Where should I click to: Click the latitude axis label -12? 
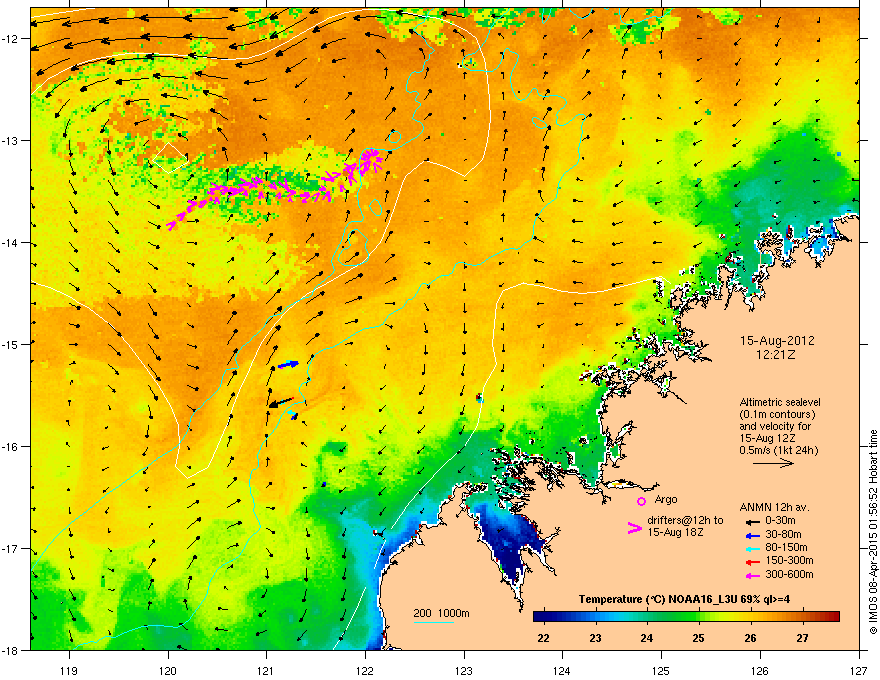pyautogui.click(x=11, y=38)
